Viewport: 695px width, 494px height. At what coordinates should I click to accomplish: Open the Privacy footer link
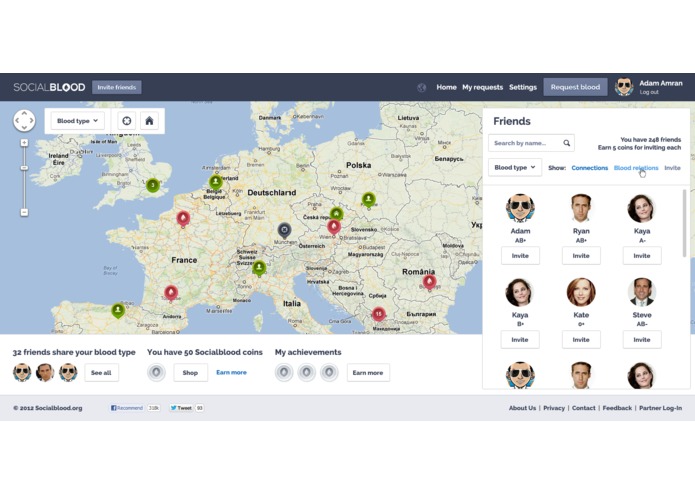tap(554, 408)
